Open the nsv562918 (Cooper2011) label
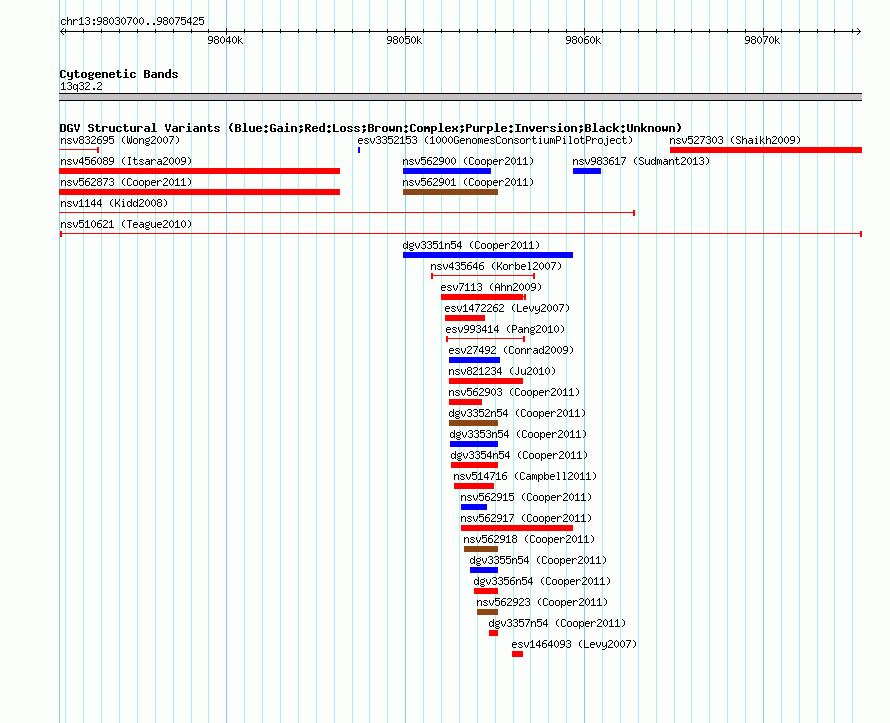Screen dimensions: 890x723 coord(529,539)
